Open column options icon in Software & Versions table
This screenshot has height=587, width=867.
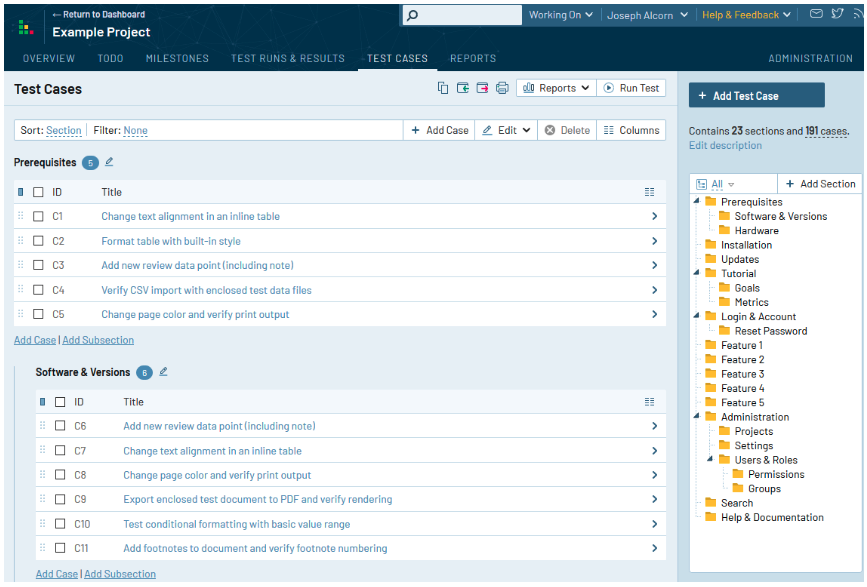[649, 402]
